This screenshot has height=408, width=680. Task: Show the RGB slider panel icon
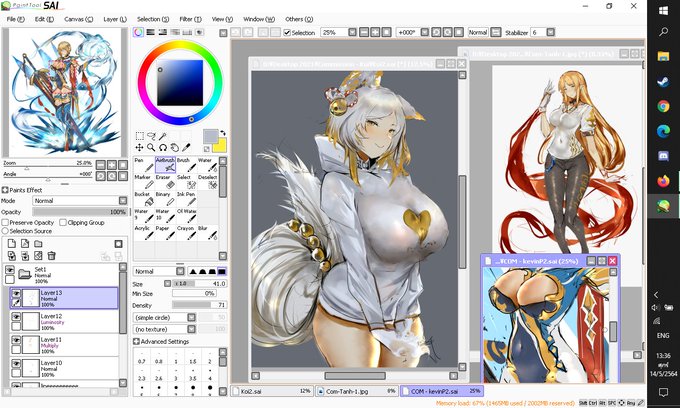(150, 32)
